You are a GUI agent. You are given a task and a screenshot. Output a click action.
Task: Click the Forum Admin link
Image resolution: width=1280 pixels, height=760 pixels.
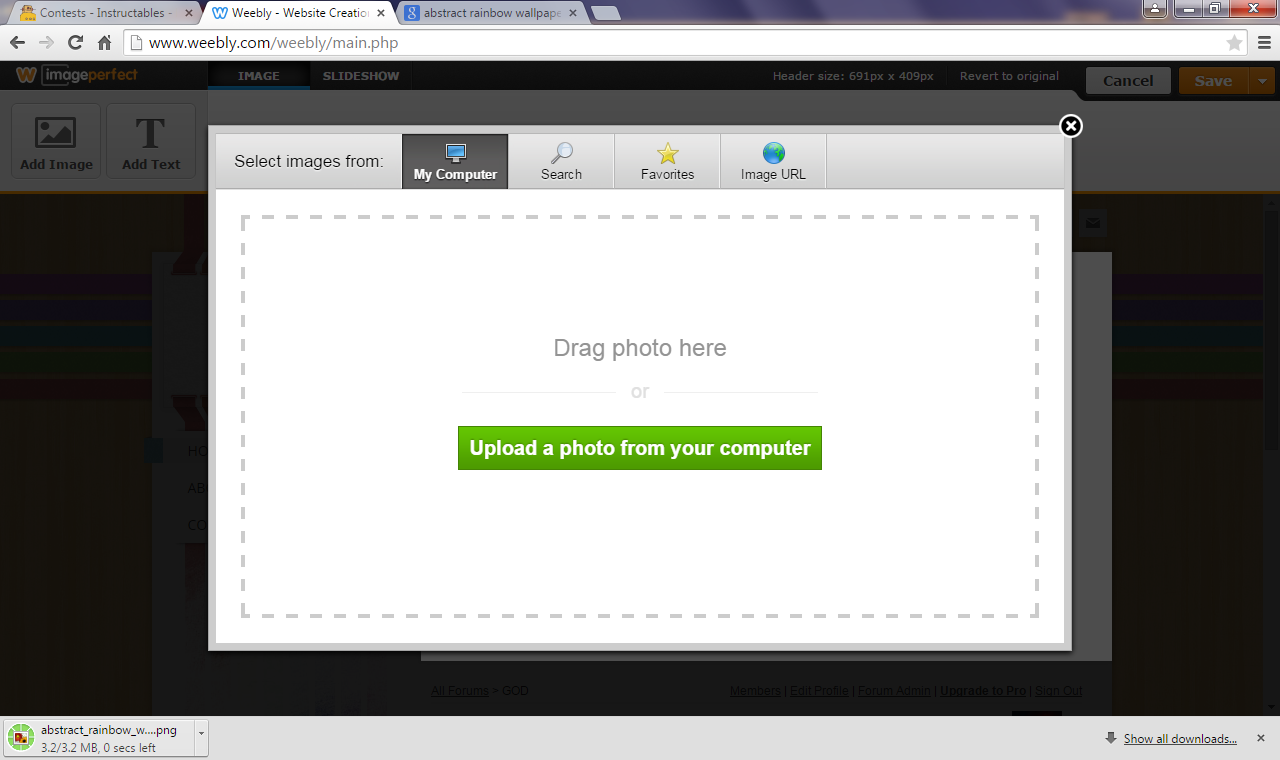894,691
